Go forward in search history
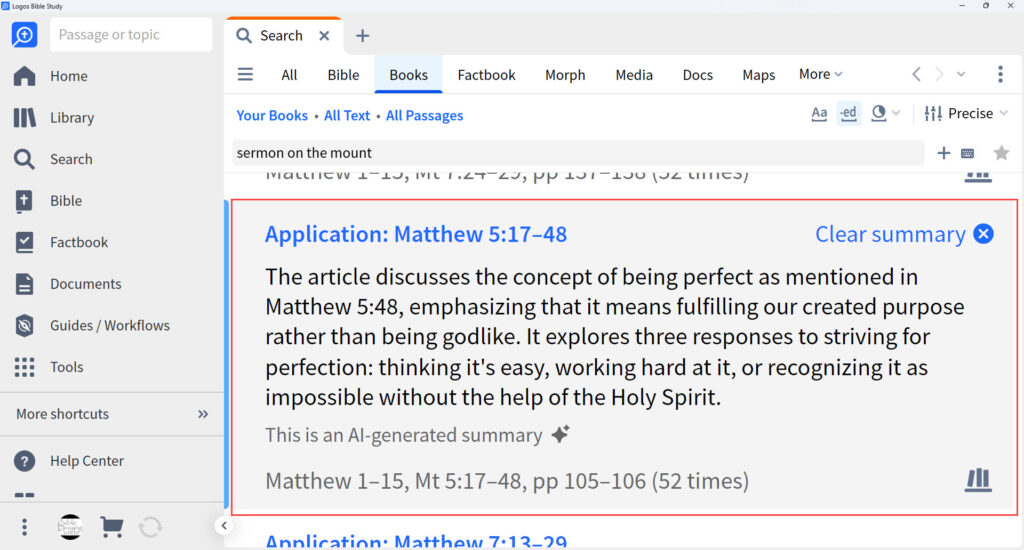 point(939,74)
